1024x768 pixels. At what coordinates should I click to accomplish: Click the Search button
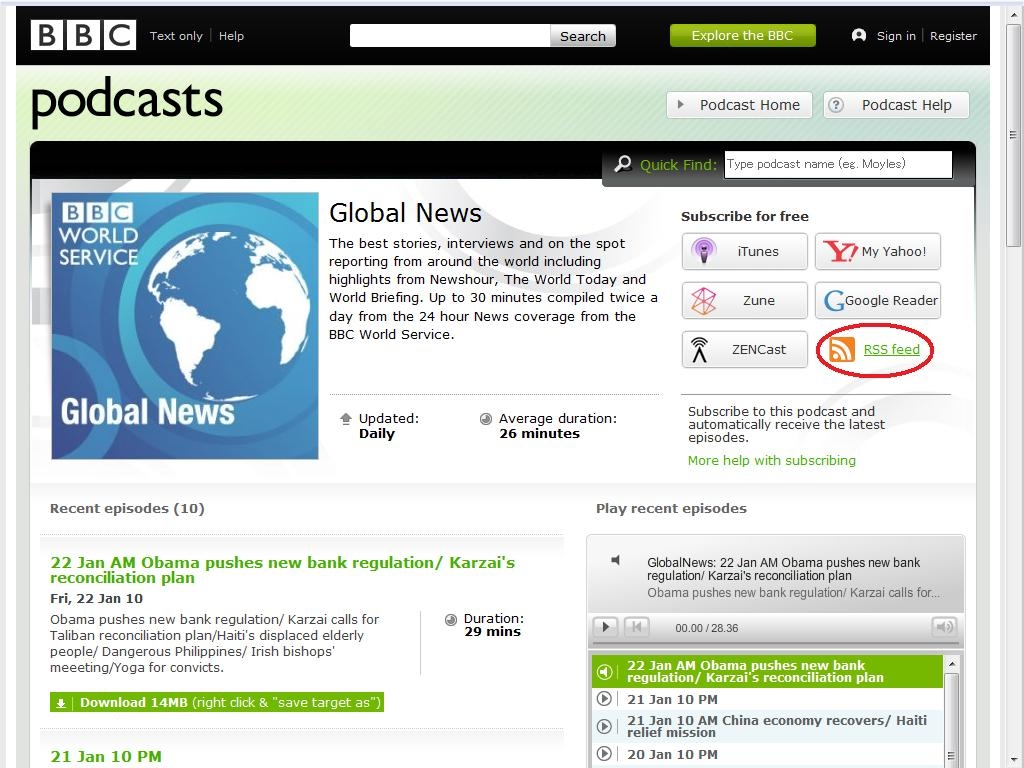coord(583,36)
